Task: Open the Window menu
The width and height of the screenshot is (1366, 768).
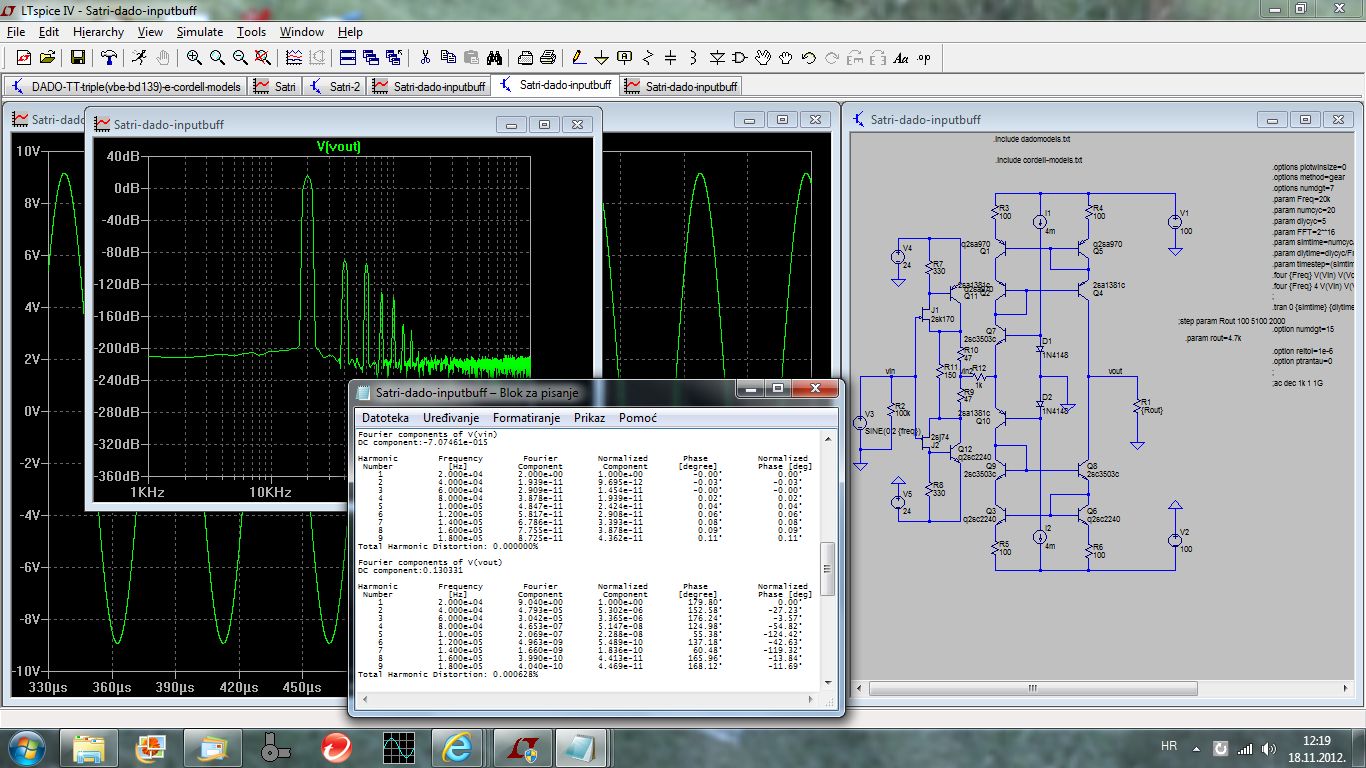Action: tap(302, 32)
